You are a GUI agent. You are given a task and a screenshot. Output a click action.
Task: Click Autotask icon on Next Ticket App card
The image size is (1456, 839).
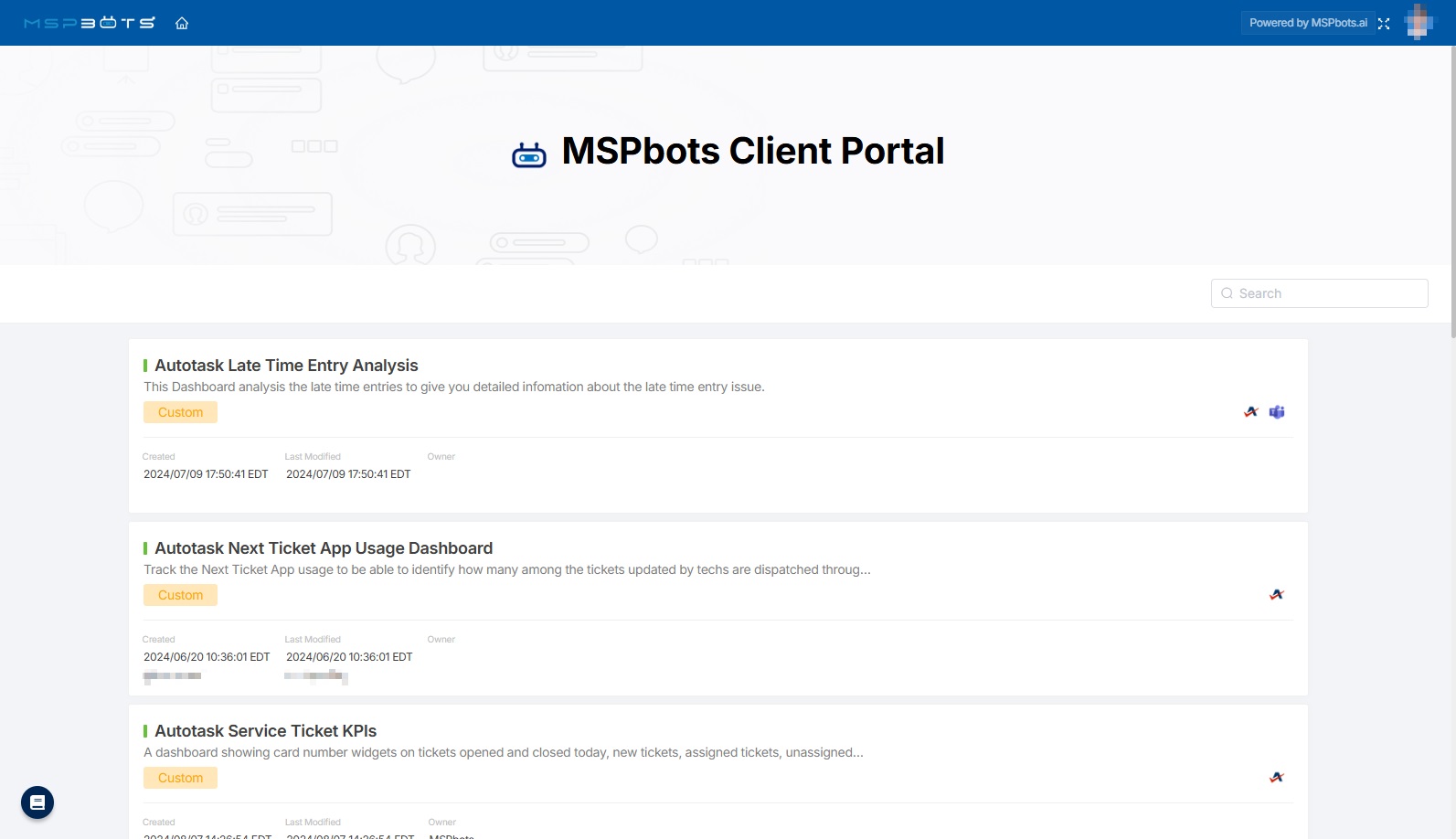tap(1277, 595)
